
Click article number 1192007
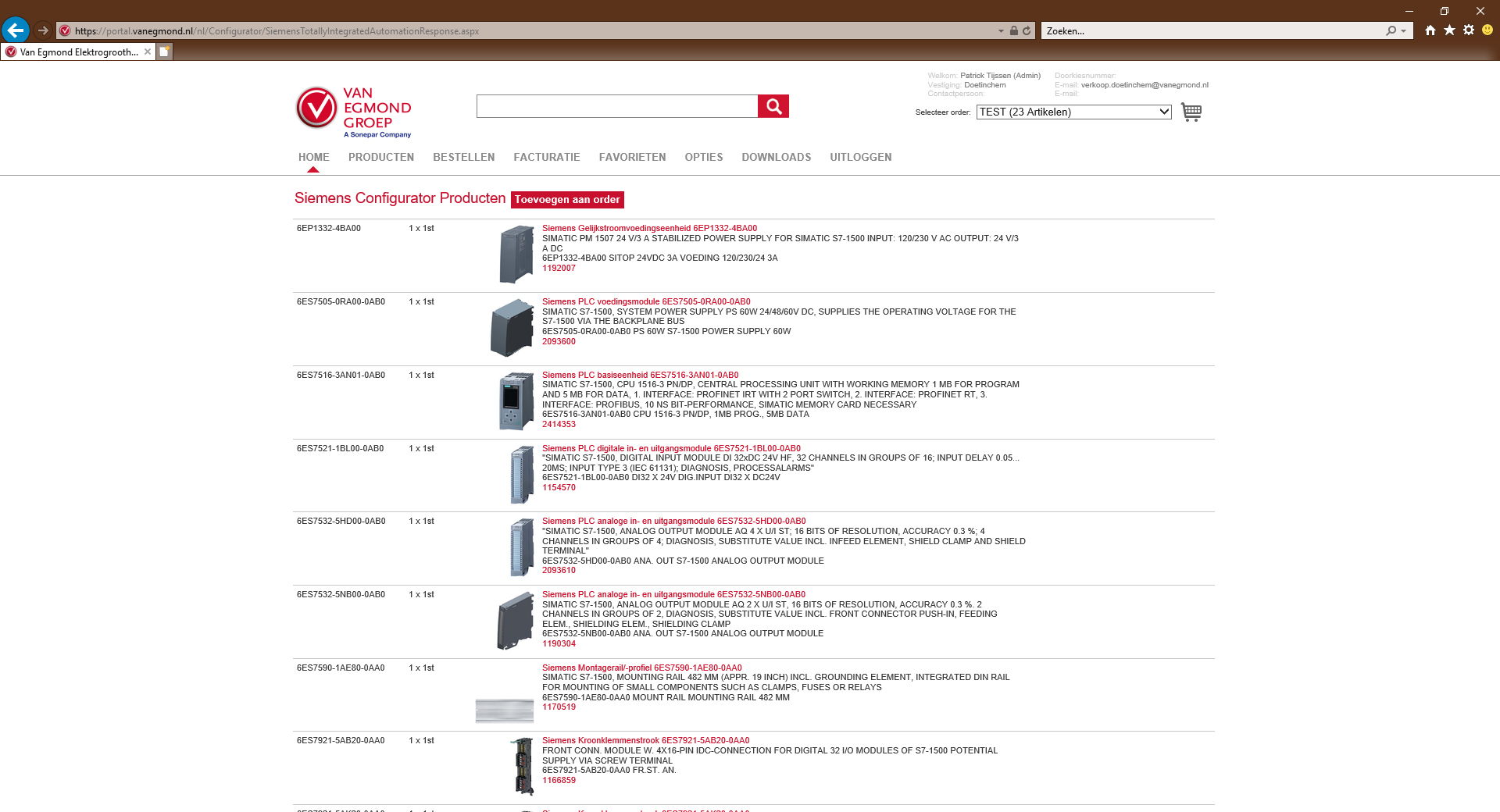(x=559, y=269)
